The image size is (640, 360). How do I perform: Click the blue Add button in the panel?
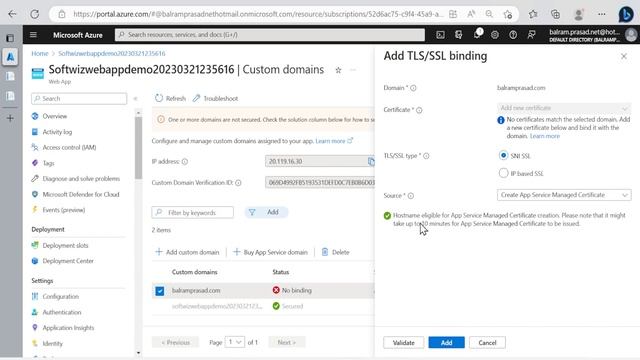click(x=446, y=342)
